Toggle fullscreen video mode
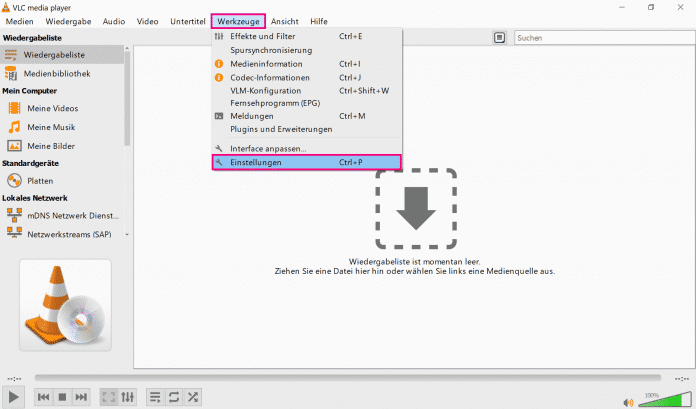 pyautogui.click(x=108, y=397)
